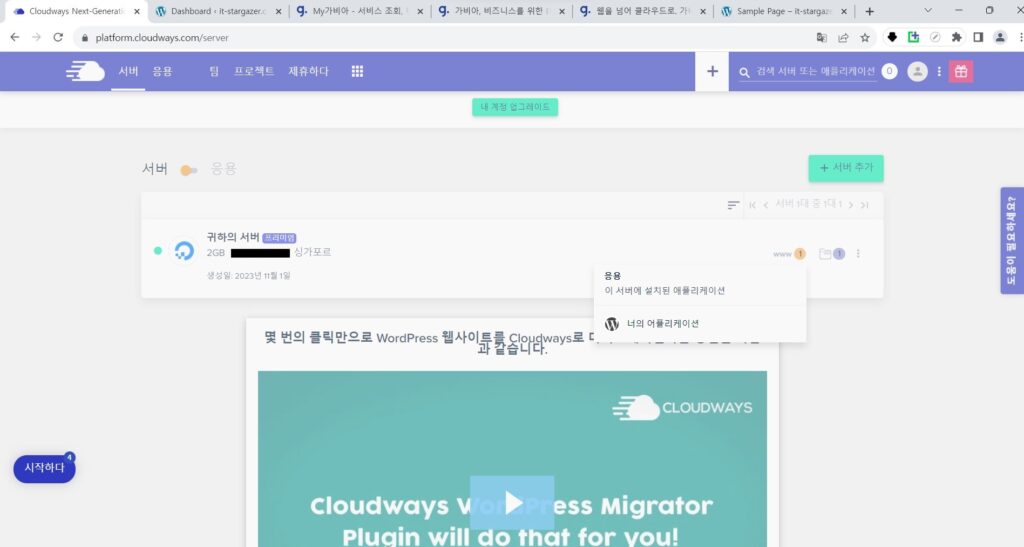Go to last page of server list

[864, 205]
